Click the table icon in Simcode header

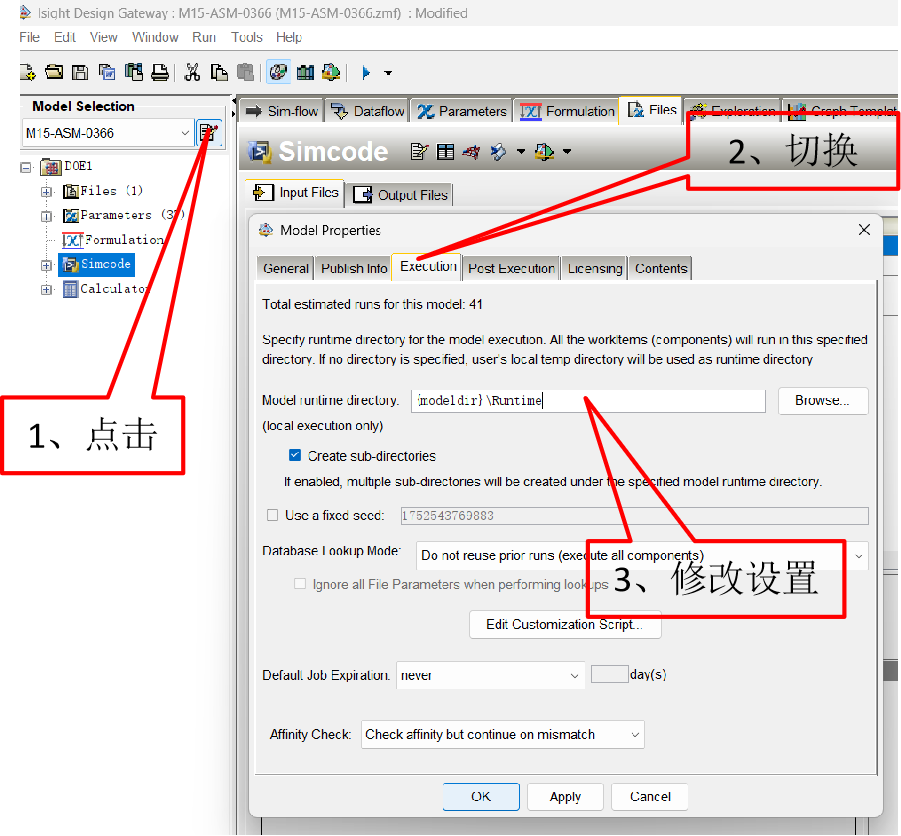coord(446,152)
